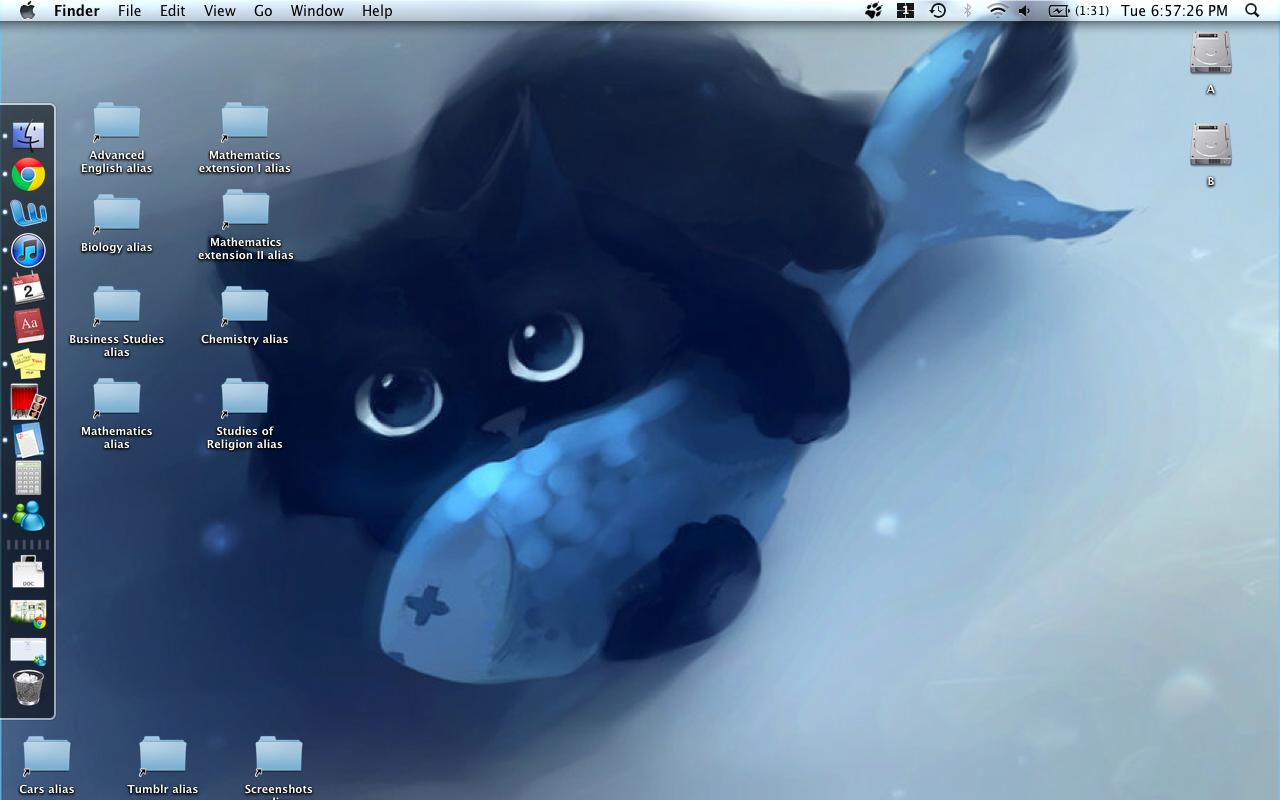Open the File menu

(x=129, y=10)
